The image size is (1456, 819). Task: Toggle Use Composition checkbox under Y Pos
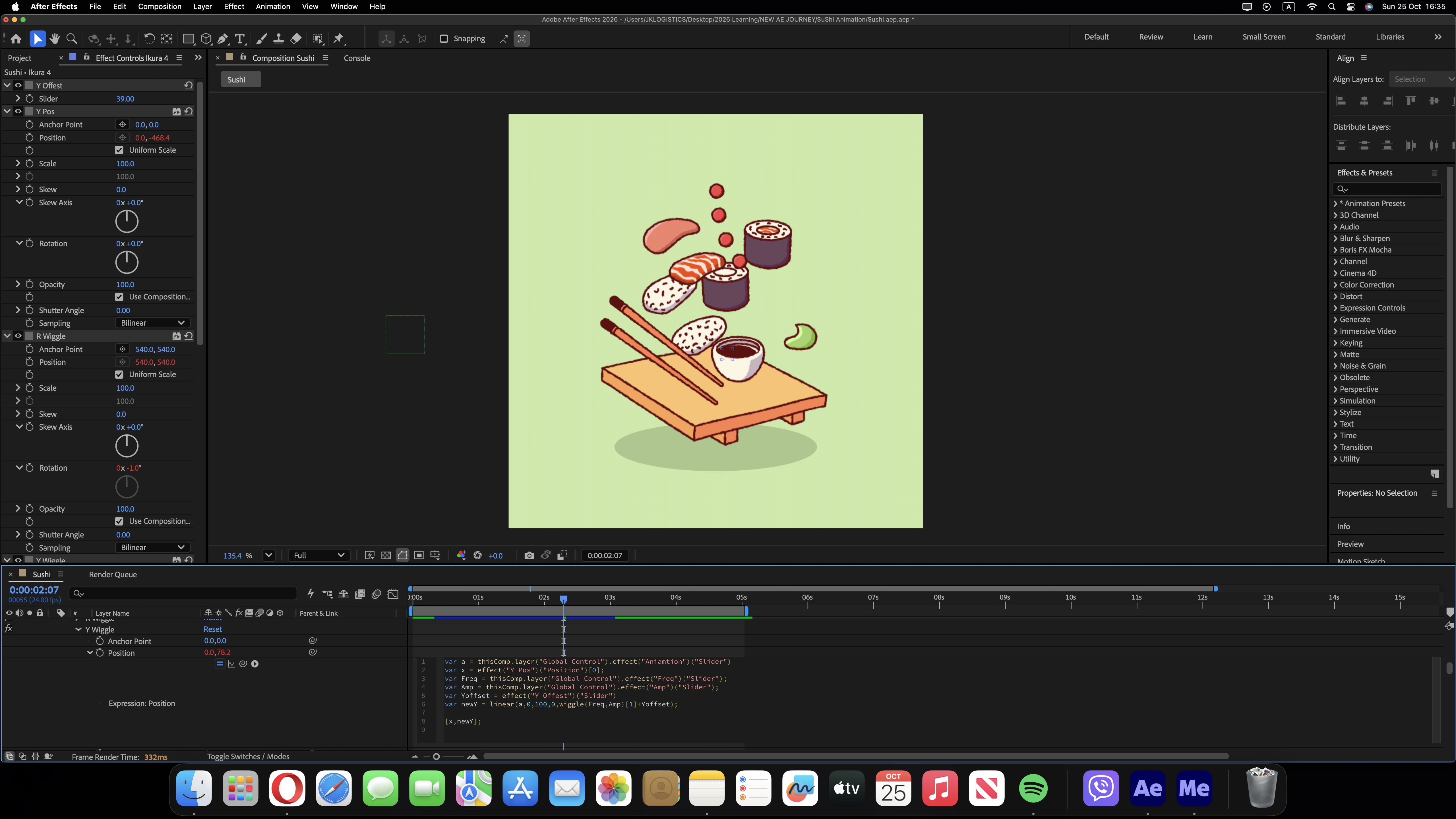coord(119,297)
